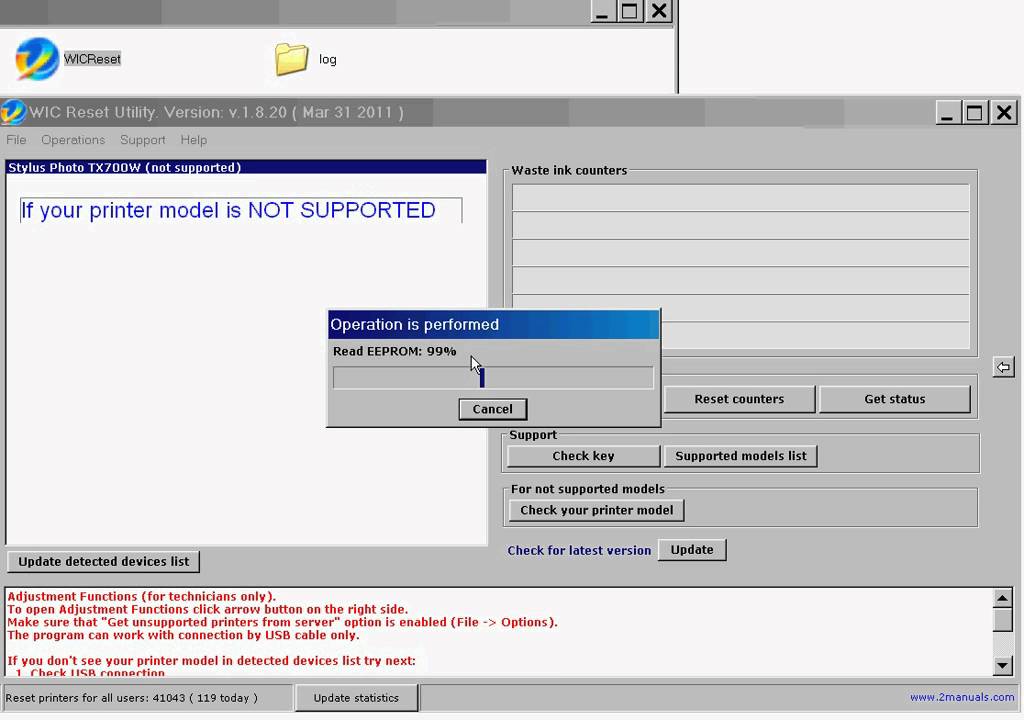Click the Update button for latest version
Image resolution: width=1024 pixels, height=720 pixels.
coord(692,549)
